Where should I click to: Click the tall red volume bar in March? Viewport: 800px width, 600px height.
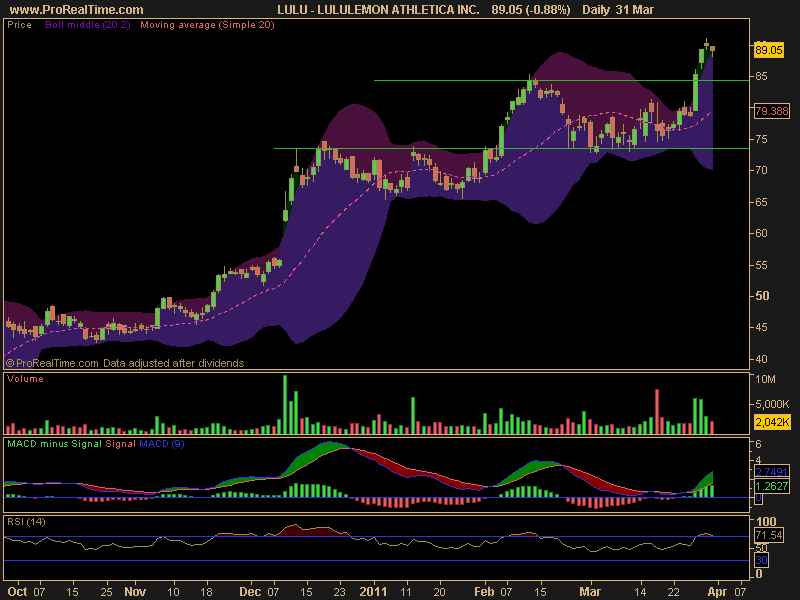pyautogui.click(x=657, y=411)
